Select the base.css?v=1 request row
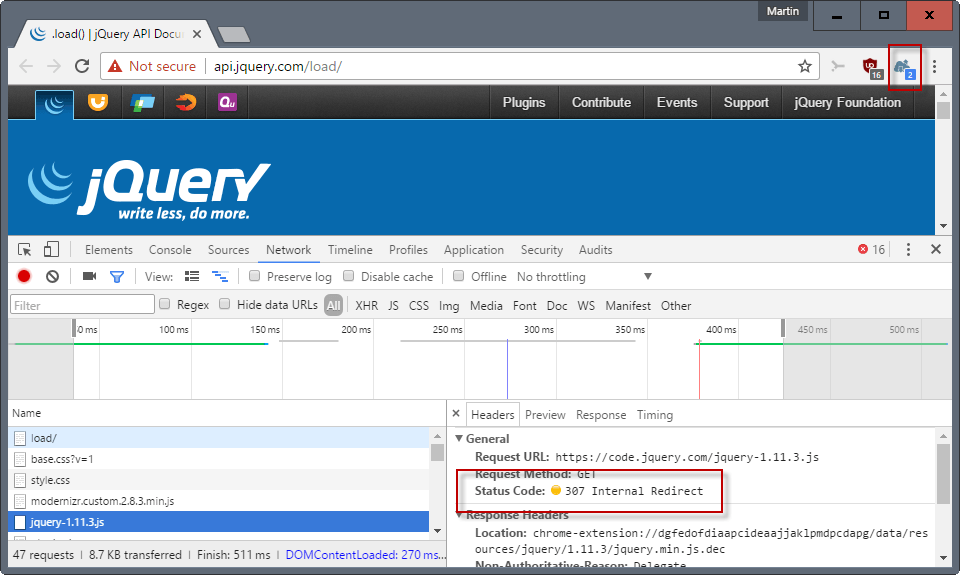The image size is (960, 575). pos(219,459)
